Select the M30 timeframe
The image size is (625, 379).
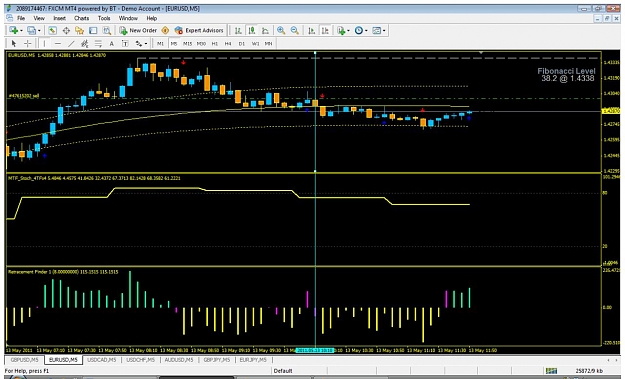(x=201, y=43)
